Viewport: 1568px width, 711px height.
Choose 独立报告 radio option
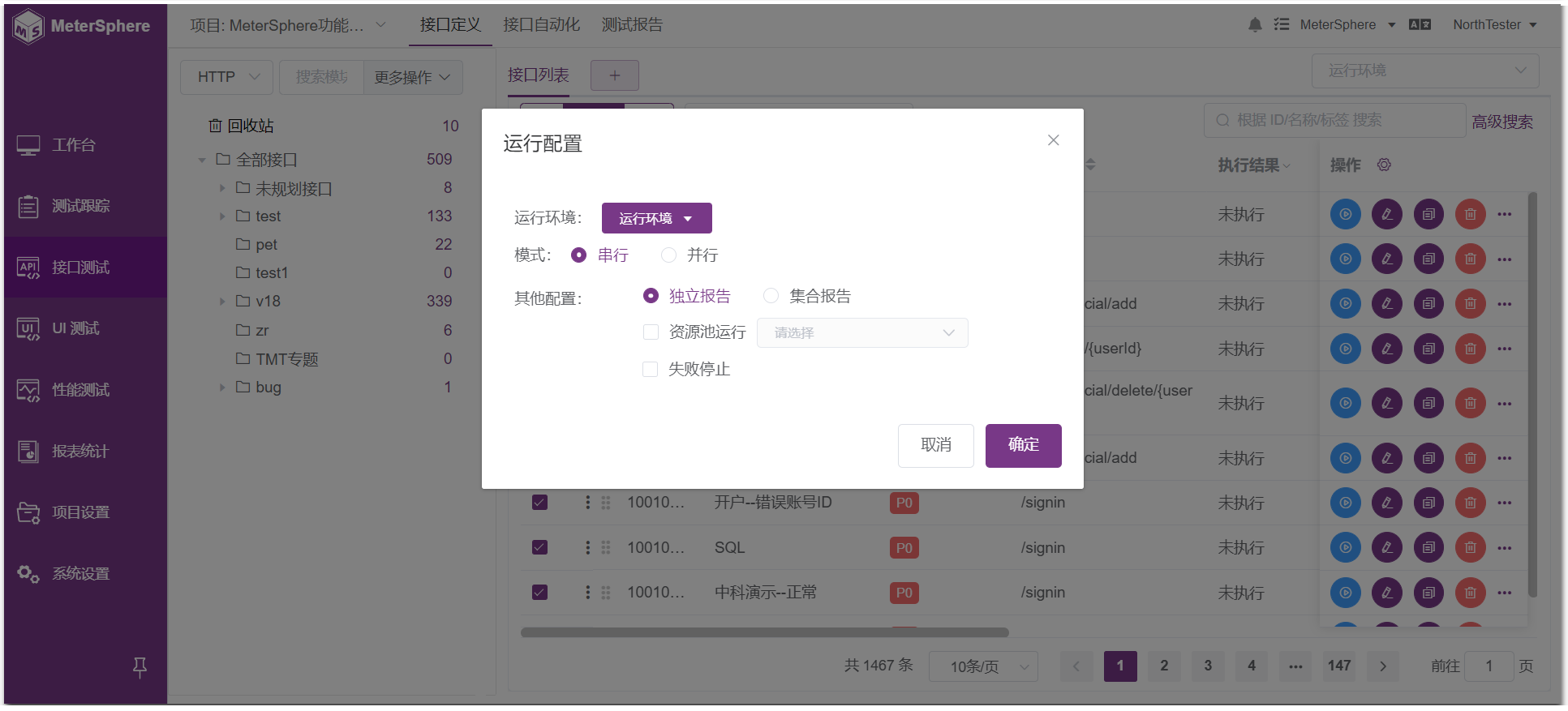[651, 296]
